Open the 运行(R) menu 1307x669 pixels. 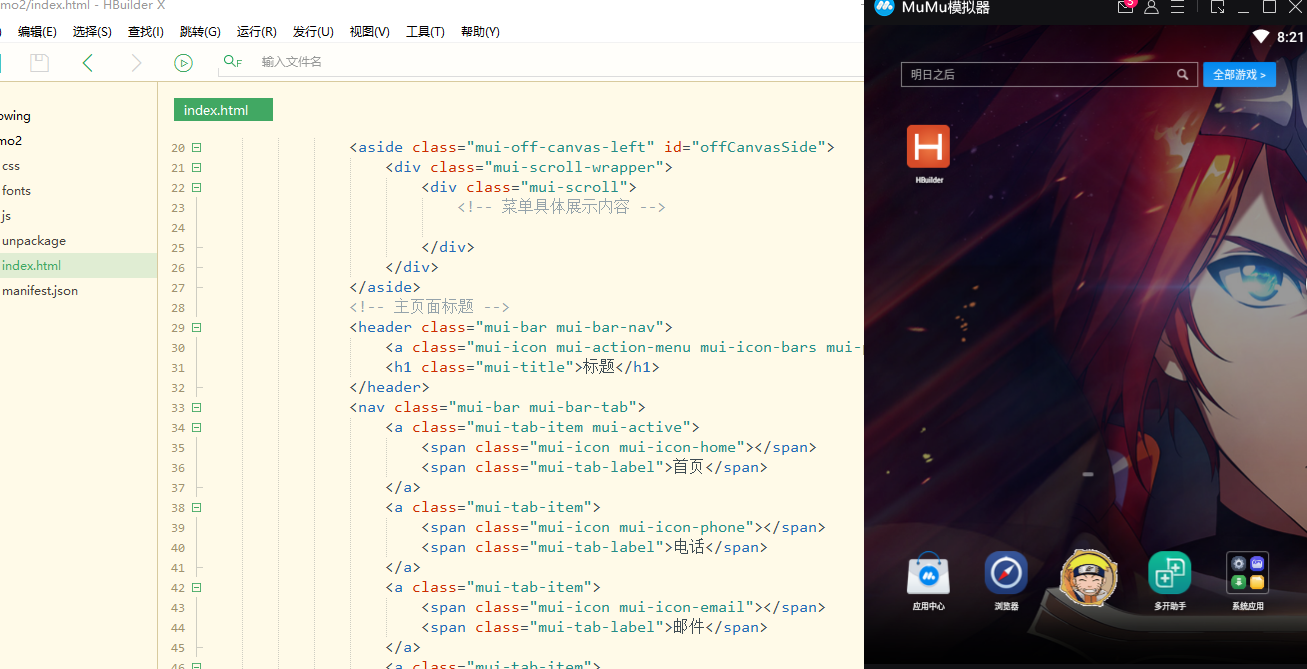(257, 32)
